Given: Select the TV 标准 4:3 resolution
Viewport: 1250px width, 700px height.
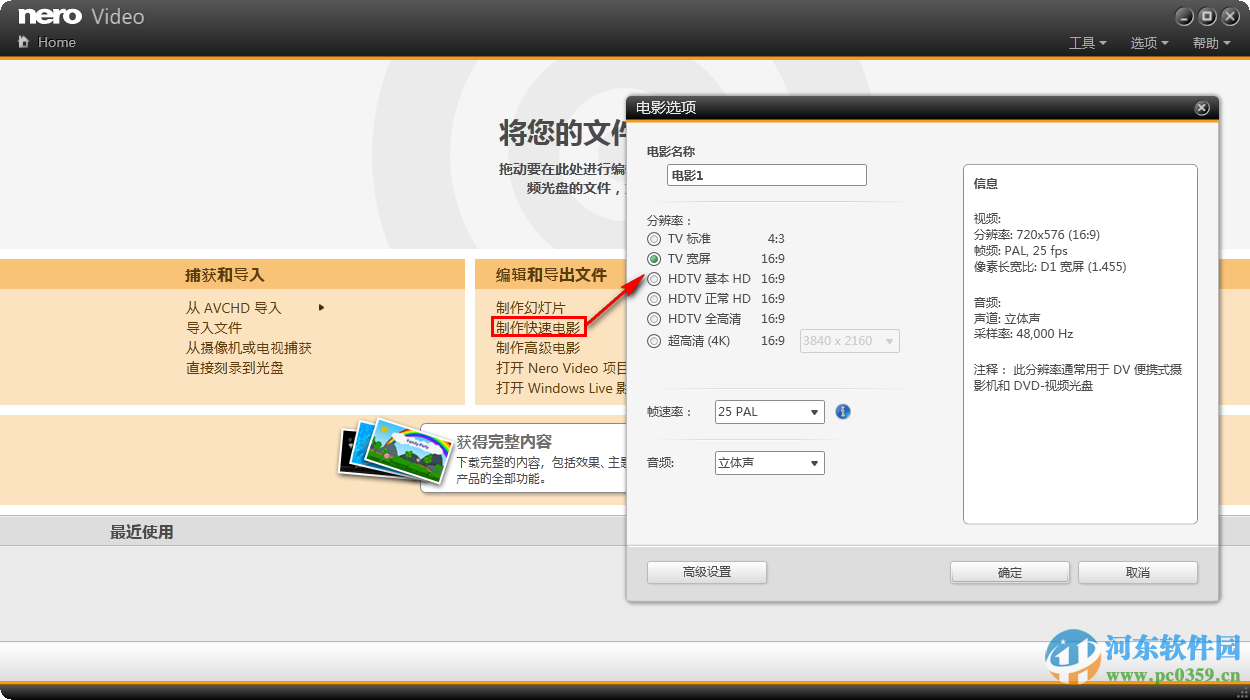Looking at the screenshot, I should click(x=653, y=238).
